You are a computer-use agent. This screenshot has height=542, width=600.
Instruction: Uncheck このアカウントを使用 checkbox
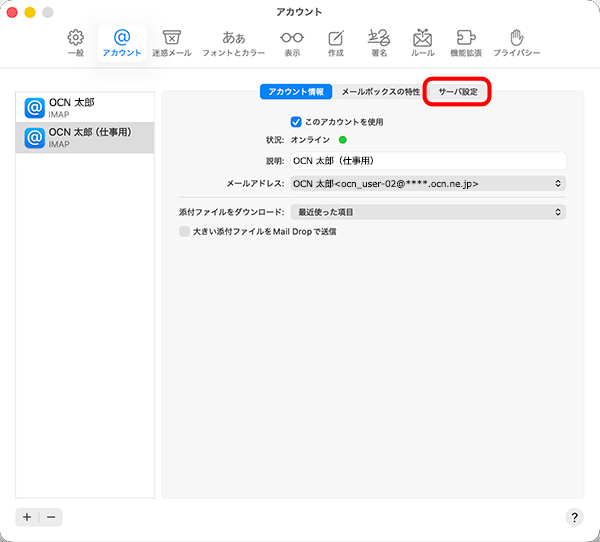(296, 122)
